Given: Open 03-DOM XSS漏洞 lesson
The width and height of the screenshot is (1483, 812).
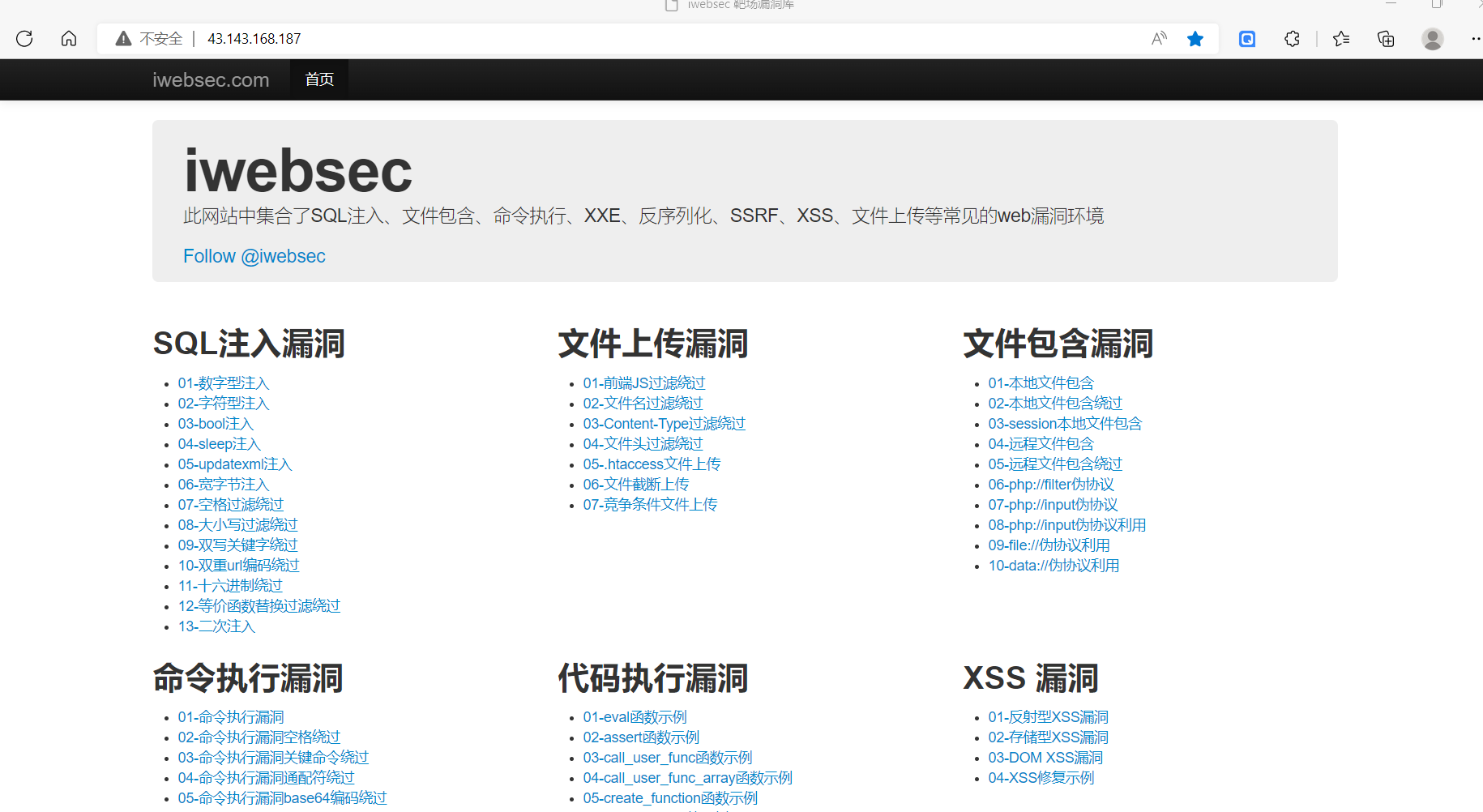Looking at the screenshot, I should tap(1045, 758).
